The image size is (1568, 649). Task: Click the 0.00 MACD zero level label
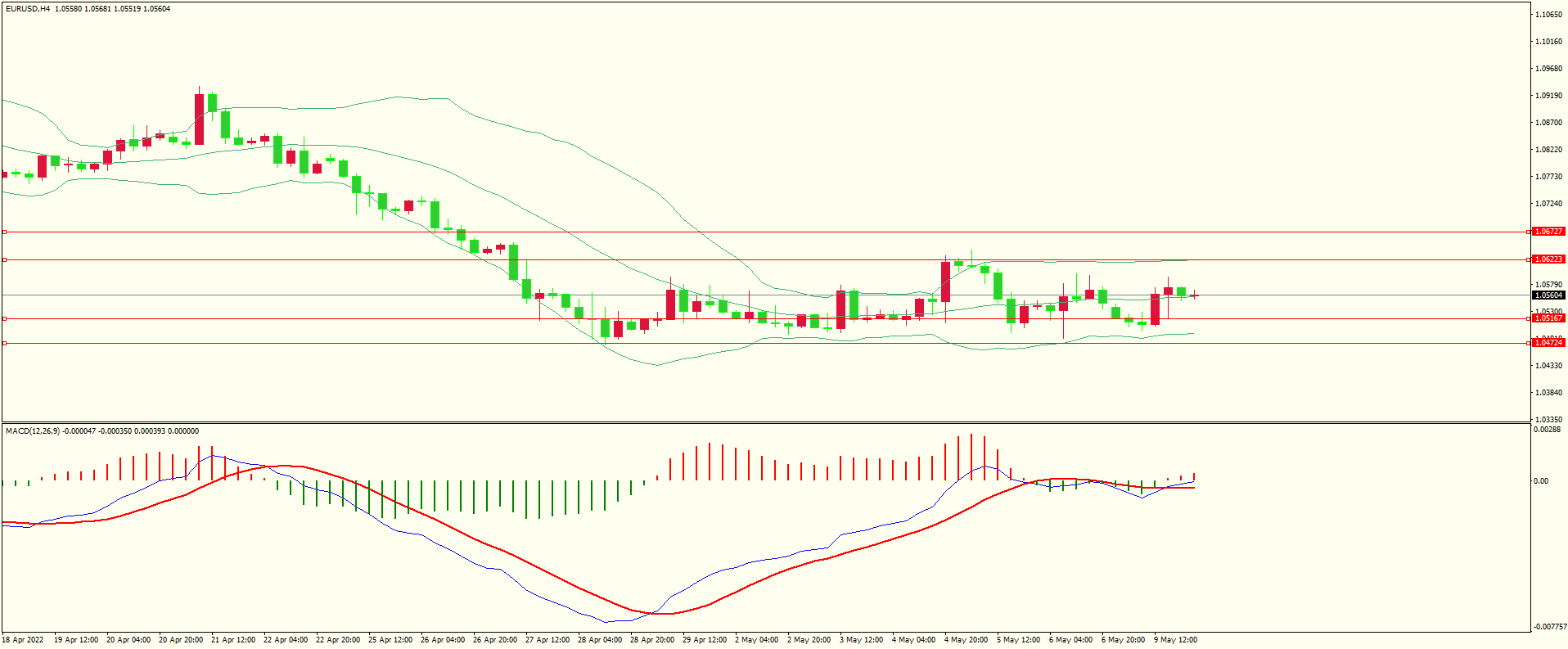(x=1541, y=481)
